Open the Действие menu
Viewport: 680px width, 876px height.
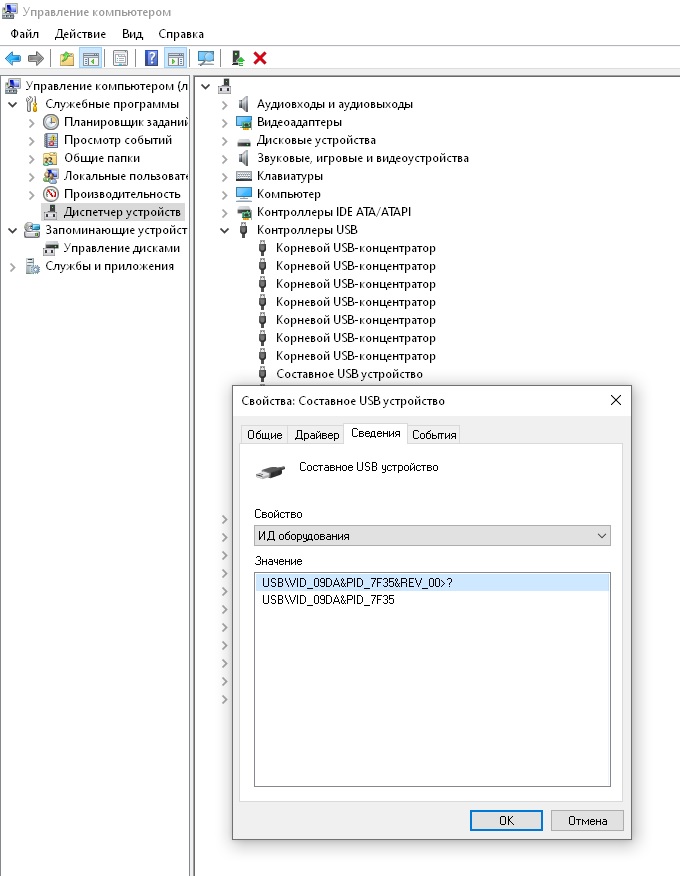(x=80, y=34)
